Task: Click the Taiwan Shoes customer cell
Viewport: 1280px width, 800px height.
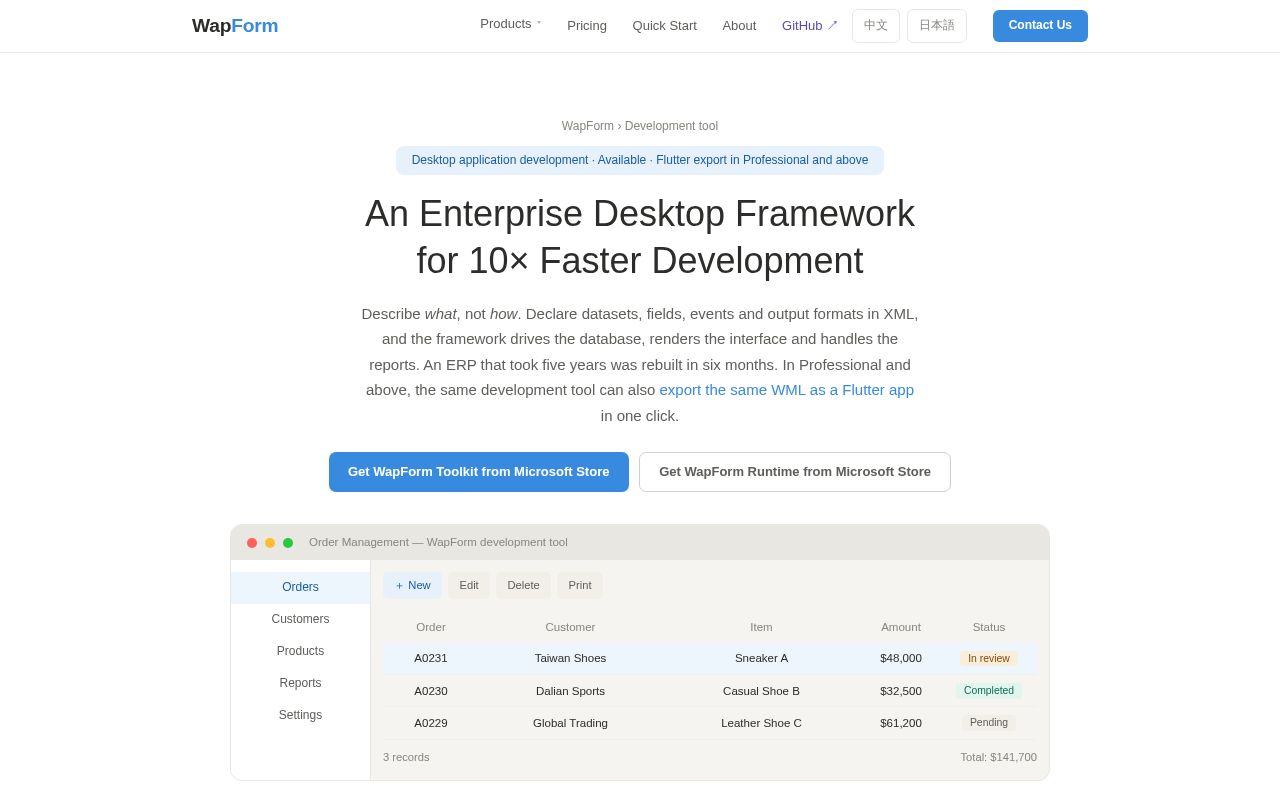Action: [x=570, y=659]
